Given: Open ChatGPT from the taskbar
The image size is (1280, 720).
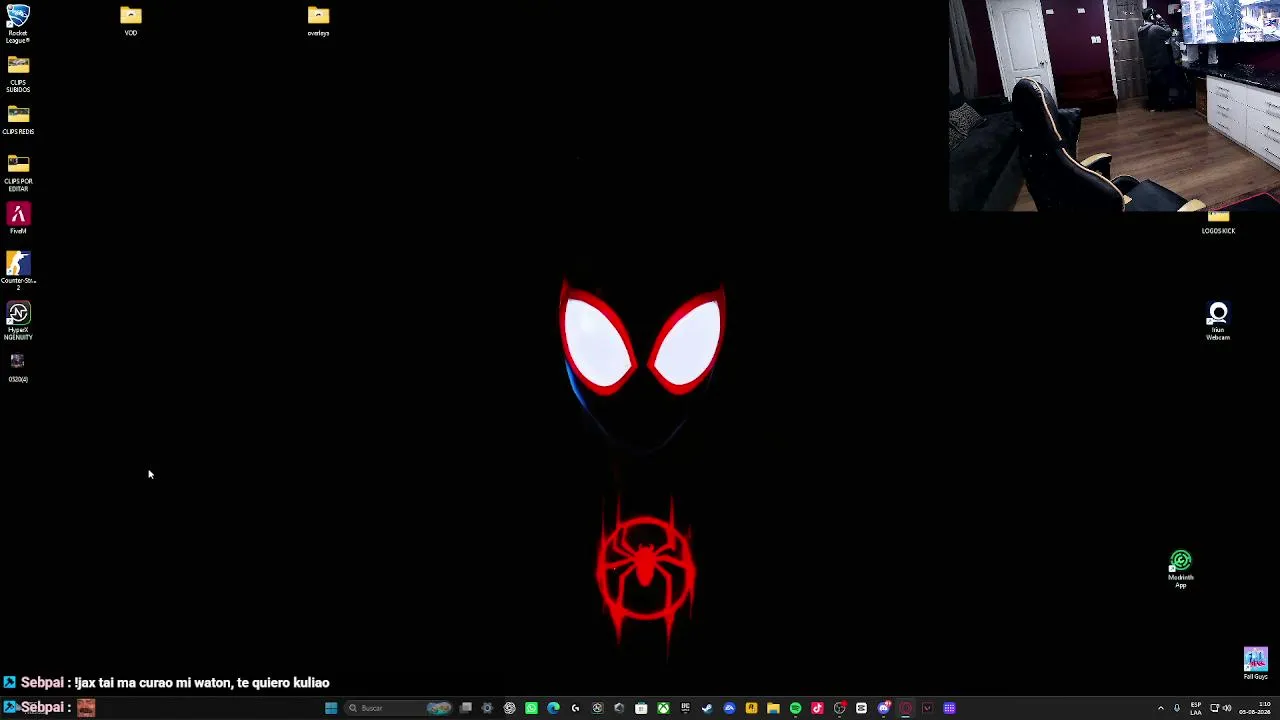Looking at the screenshot, I should (510, 708).
